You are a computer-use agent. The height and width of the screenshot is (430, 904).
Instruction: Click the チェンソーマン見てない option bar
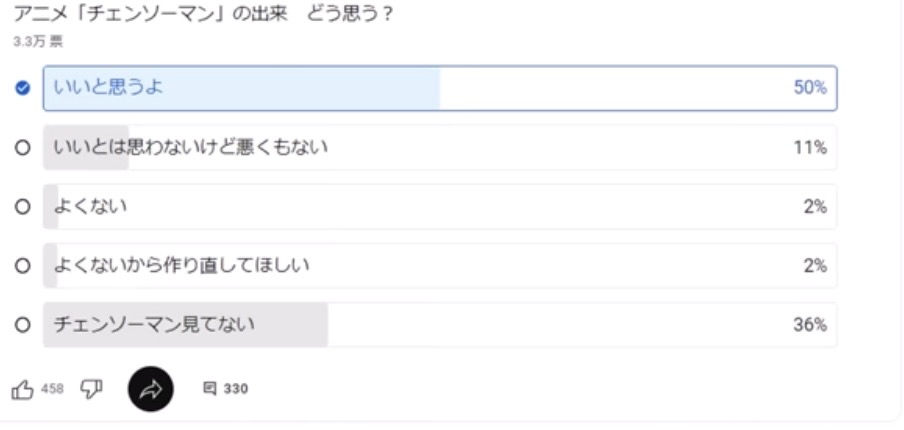(x=440, y=325)
